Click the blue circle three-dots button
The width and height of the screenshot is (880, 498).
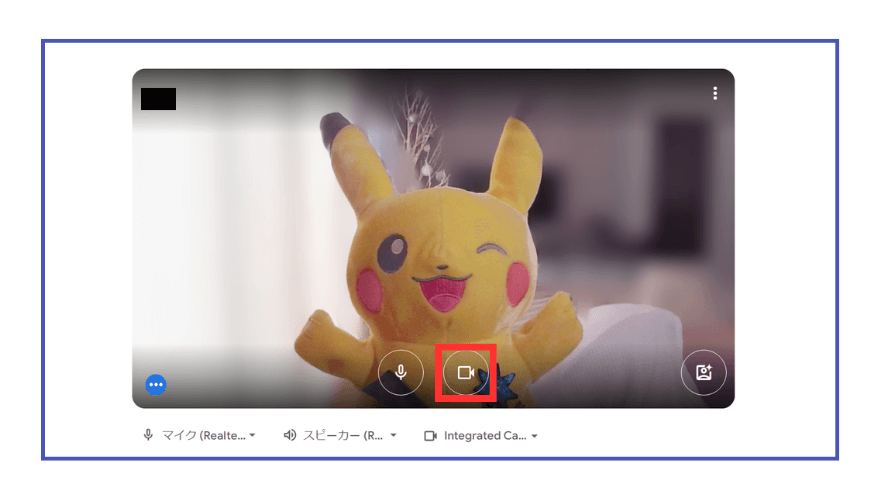156,384
